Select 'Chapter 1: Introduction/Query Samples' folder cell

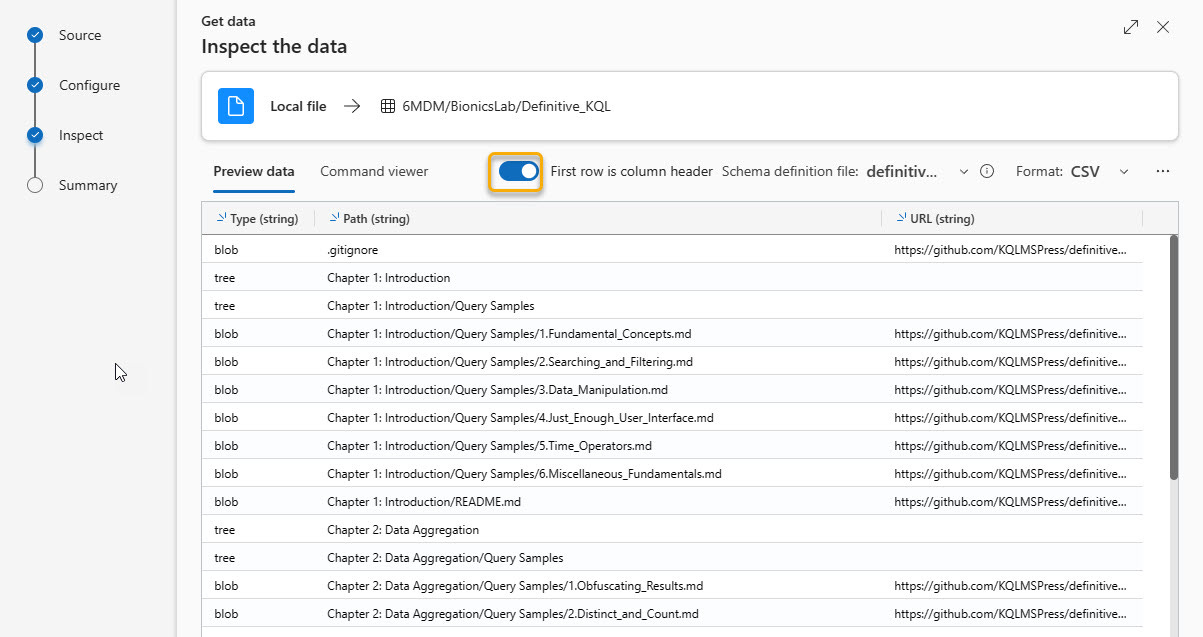point(598,305)
